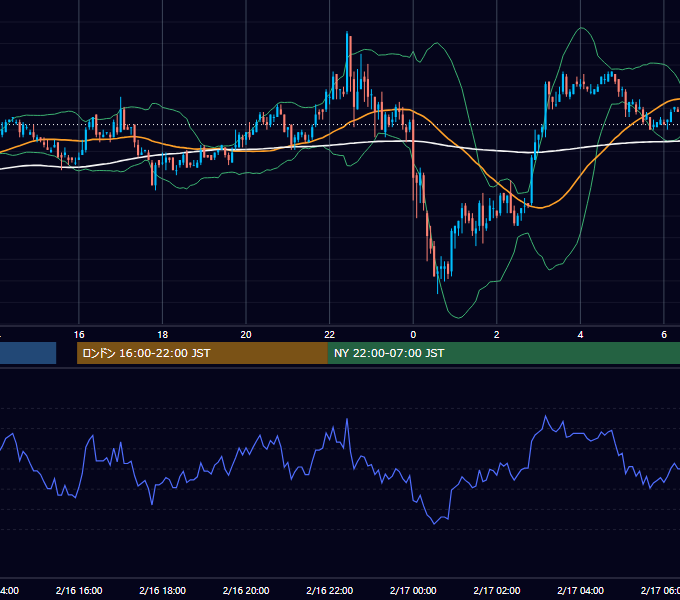Click the "2/17 02:00" date label
The height and width of the screenshot is (600, 680).
(497, 590)
